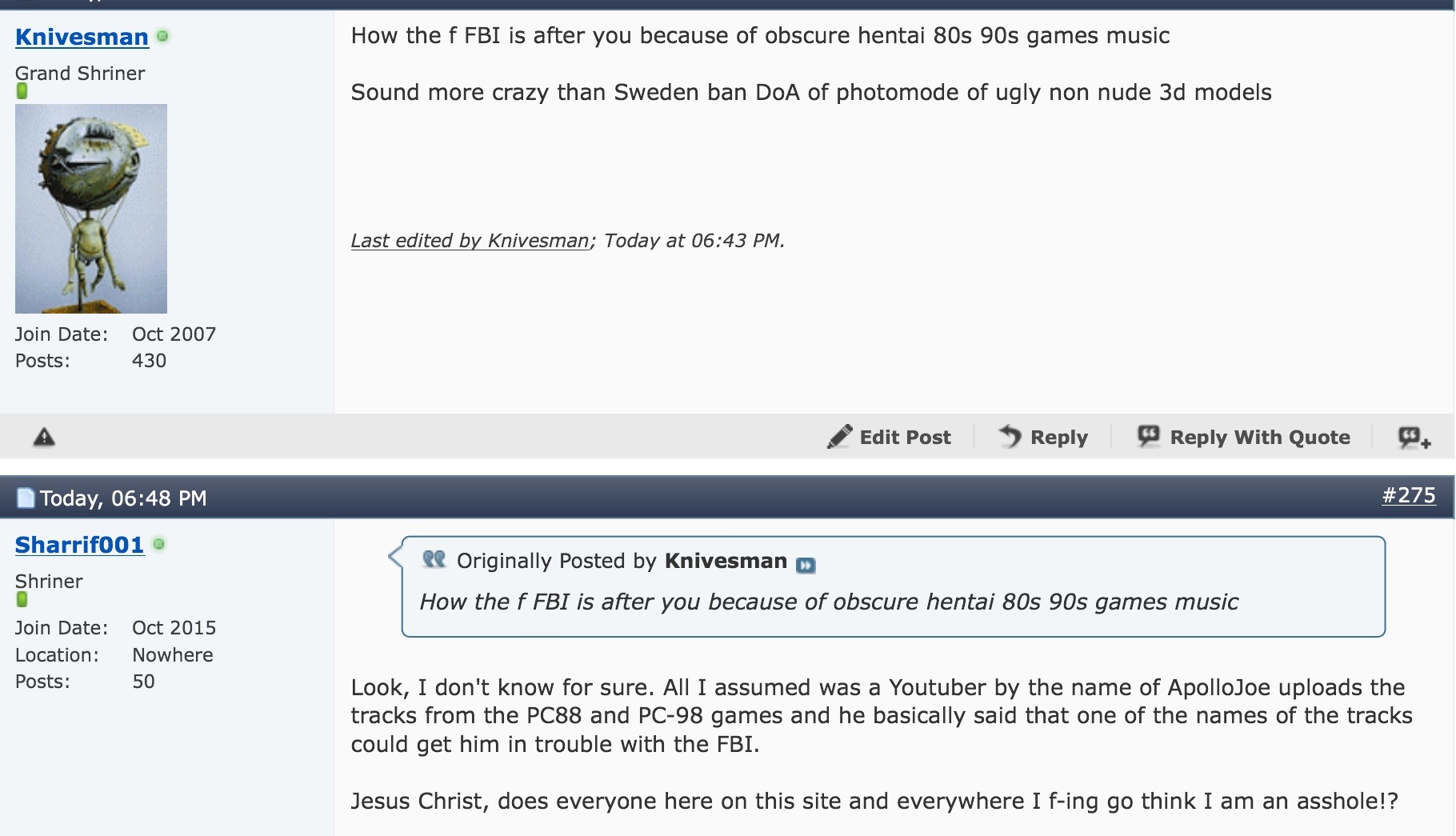This screenshot has height=836, width=1456.
Task: Click the Edit Post button
Action: pos(890,437)
